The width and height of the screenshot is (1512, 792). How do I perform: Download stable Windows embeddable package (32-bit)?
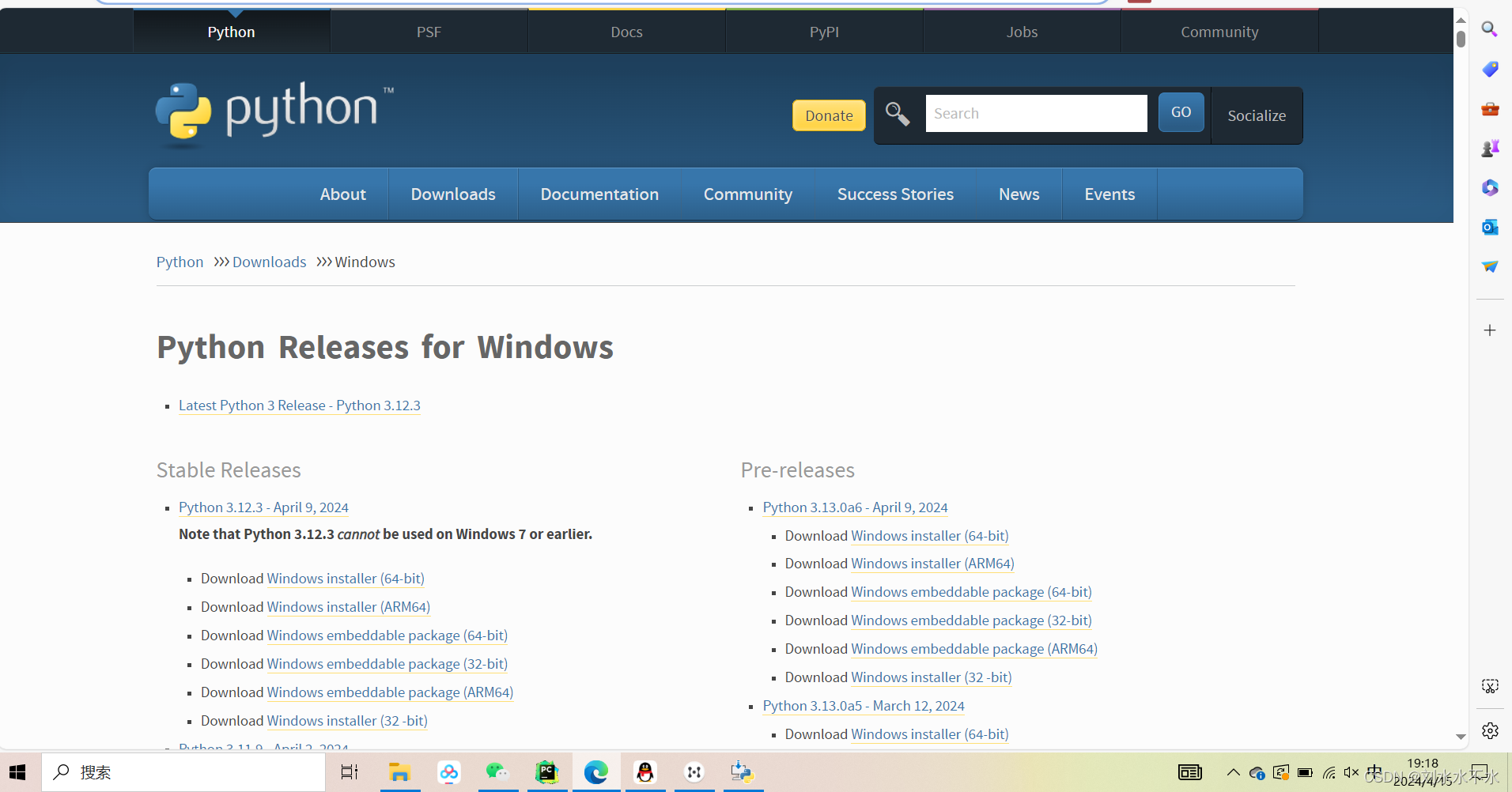click(387, 664)
